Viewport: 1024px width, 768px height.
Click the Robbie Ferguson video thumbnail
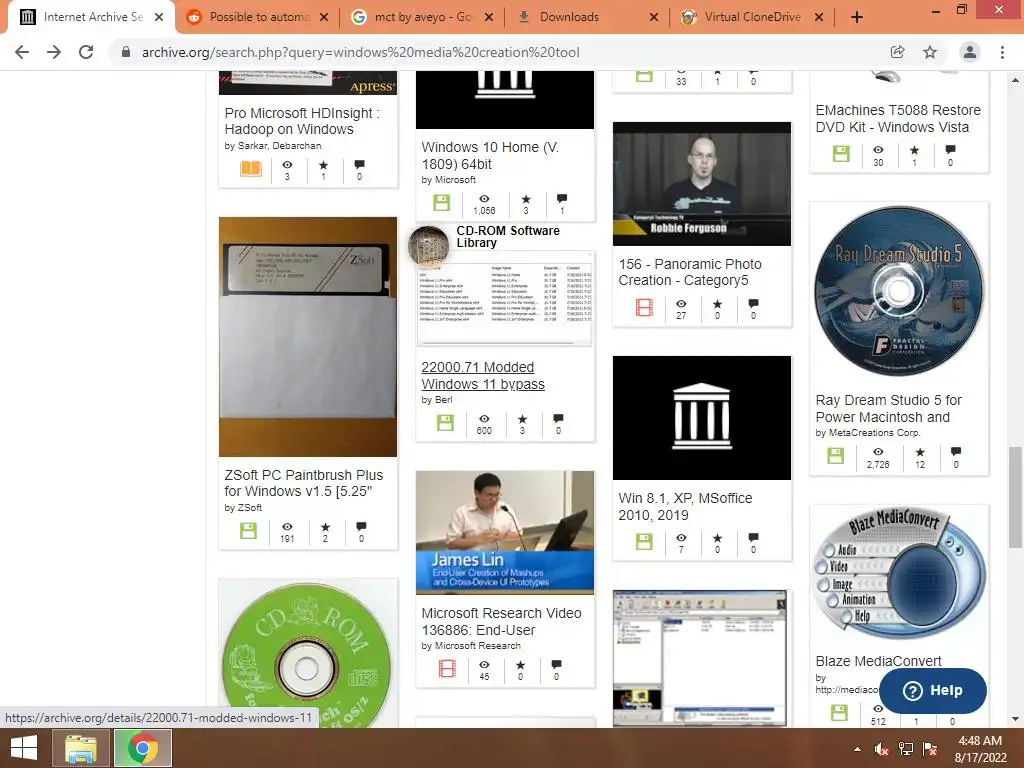pyautogui.click(x=701, y=184)
